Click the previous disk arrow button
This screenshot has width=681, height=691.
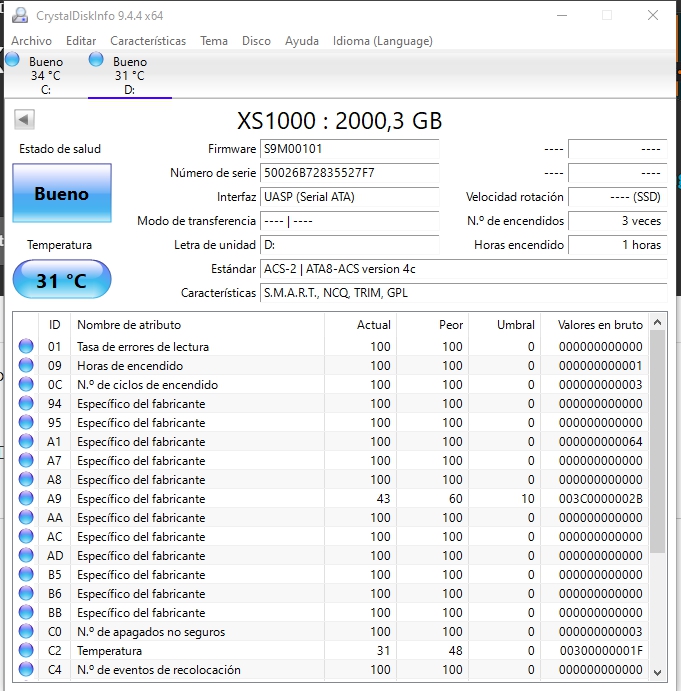[24, 119]
